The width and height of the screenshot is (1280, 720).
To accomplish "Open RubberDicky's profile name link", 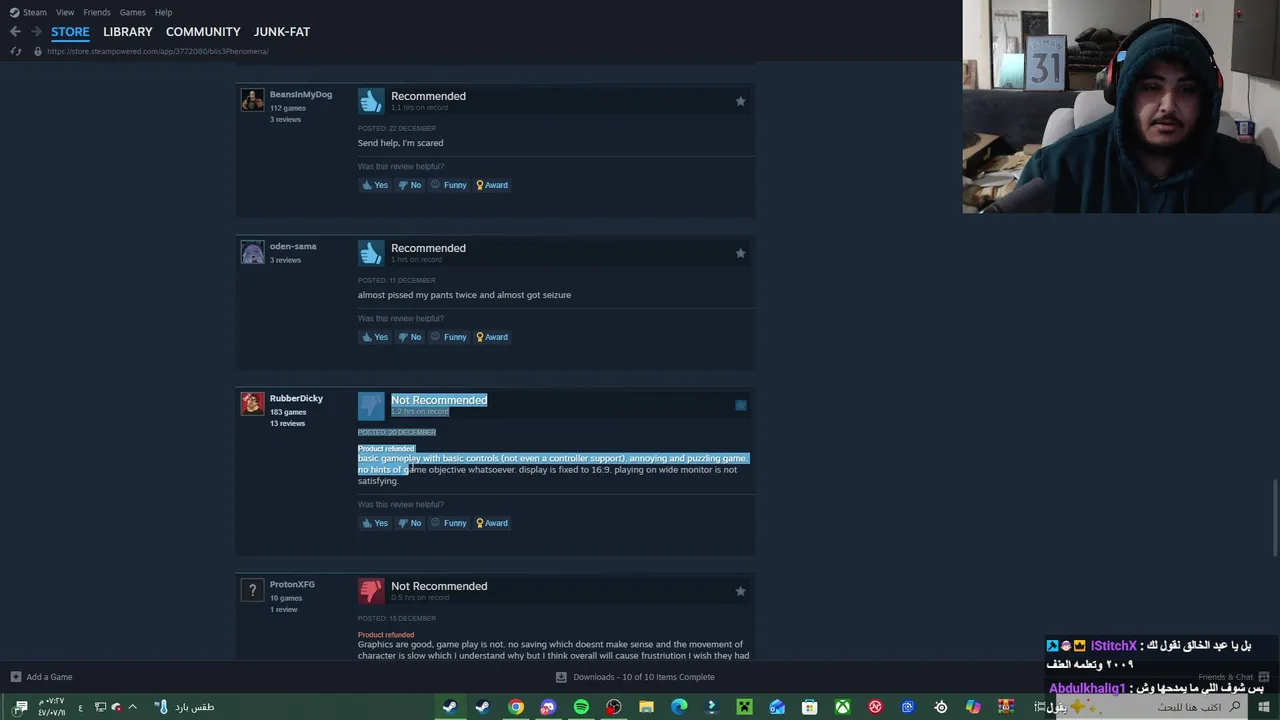I will 296,398.
